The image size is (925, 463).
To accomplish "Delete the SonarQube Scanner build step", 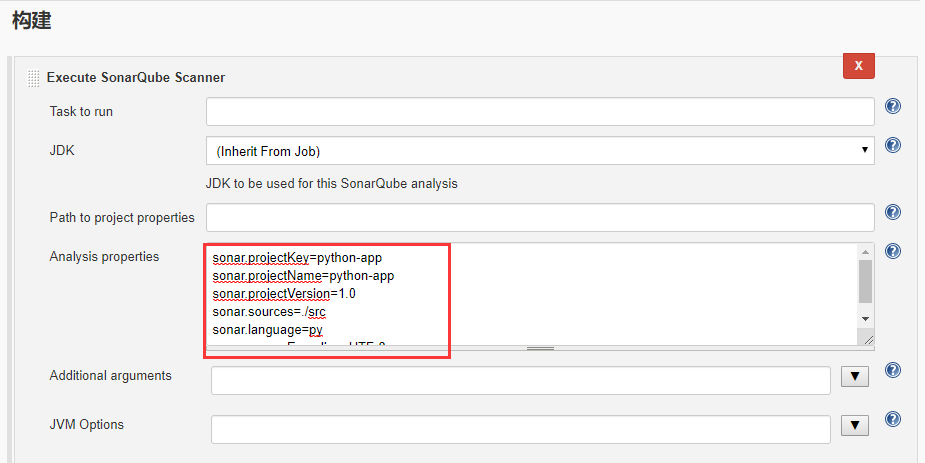I will (x=859, y=66).
